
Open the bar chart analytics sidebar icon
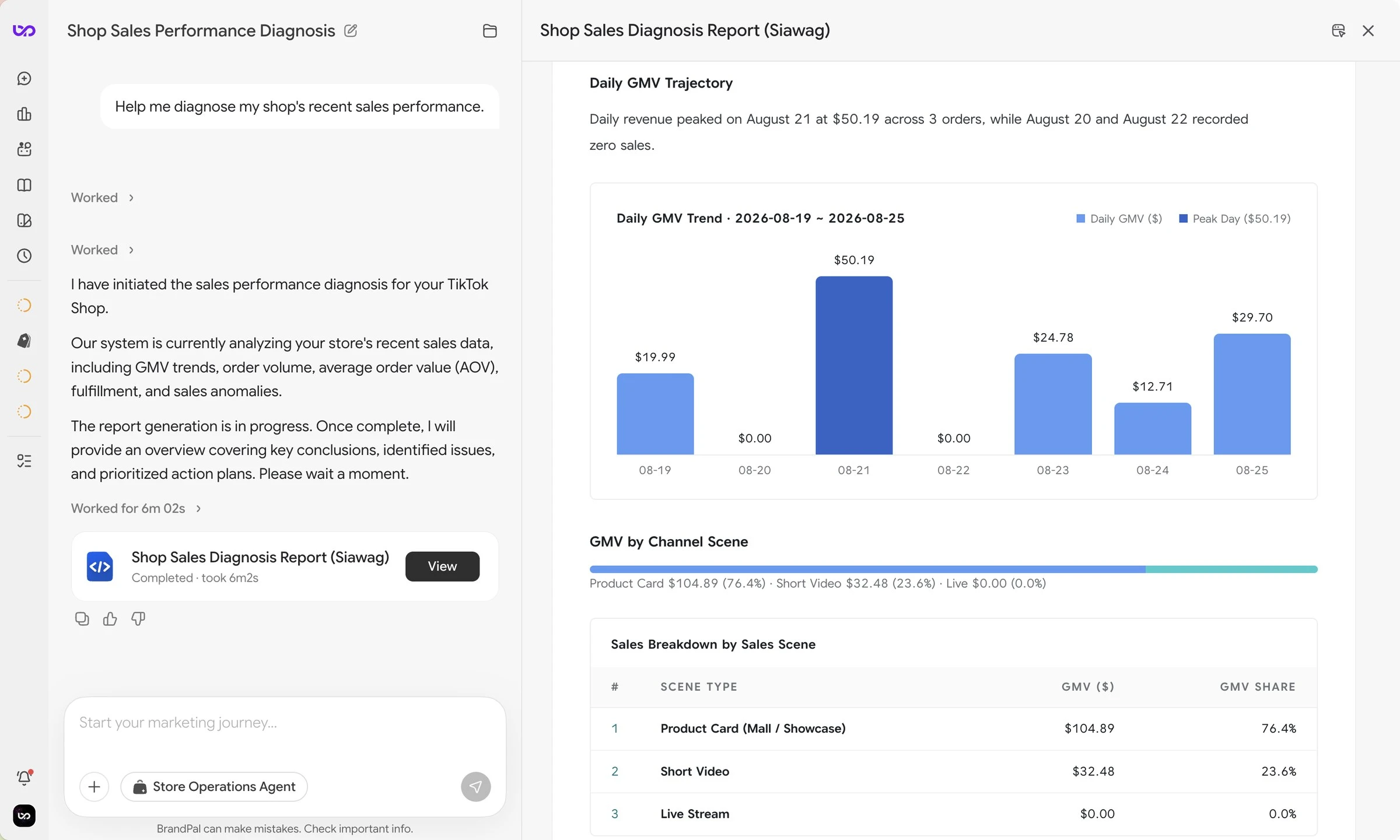(x=24, y=114)
